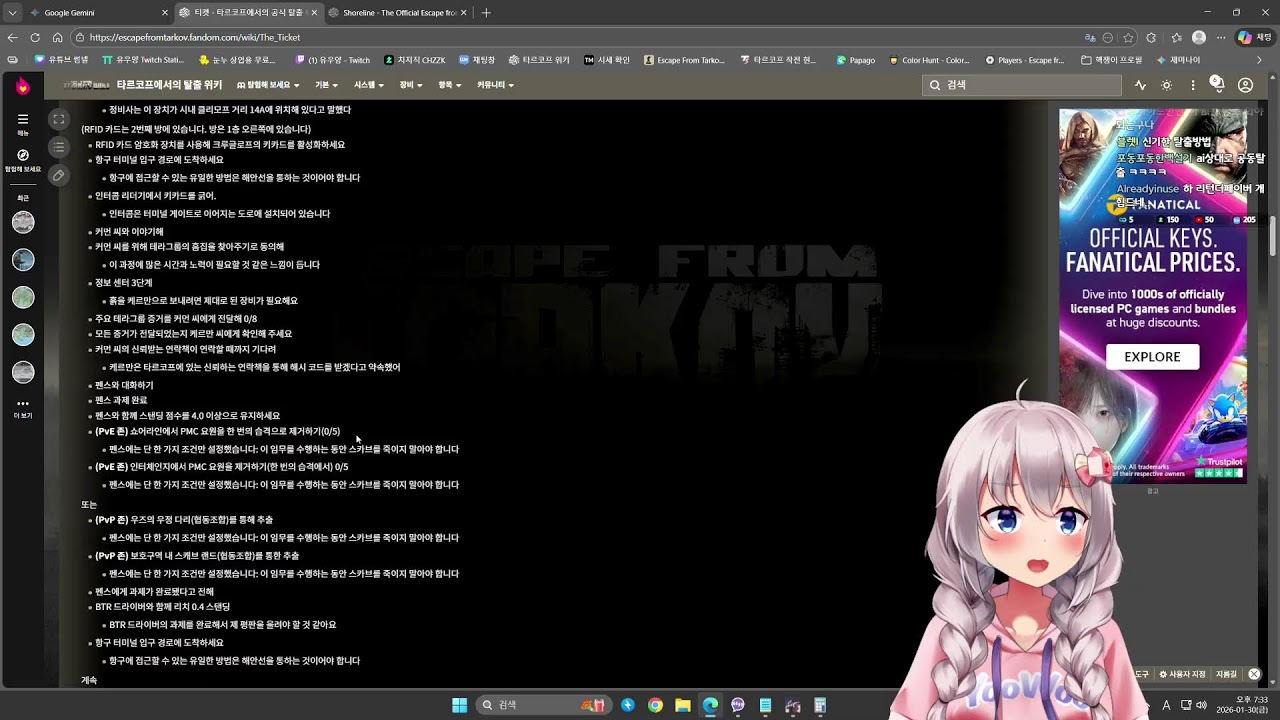Image resolution: width=1280 pixels, height=720 pixels.
Task: Open the vertical three-dot wiki menu
Action: point(1192,85)
